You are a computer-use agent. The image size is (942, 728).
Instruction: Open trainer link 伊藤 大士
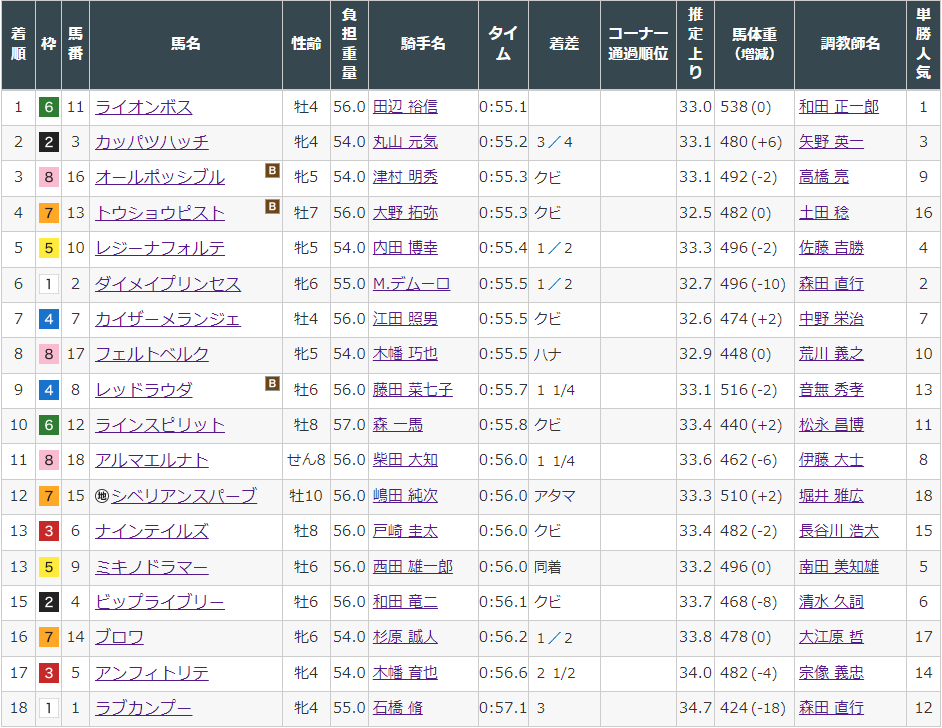(831, 460)
